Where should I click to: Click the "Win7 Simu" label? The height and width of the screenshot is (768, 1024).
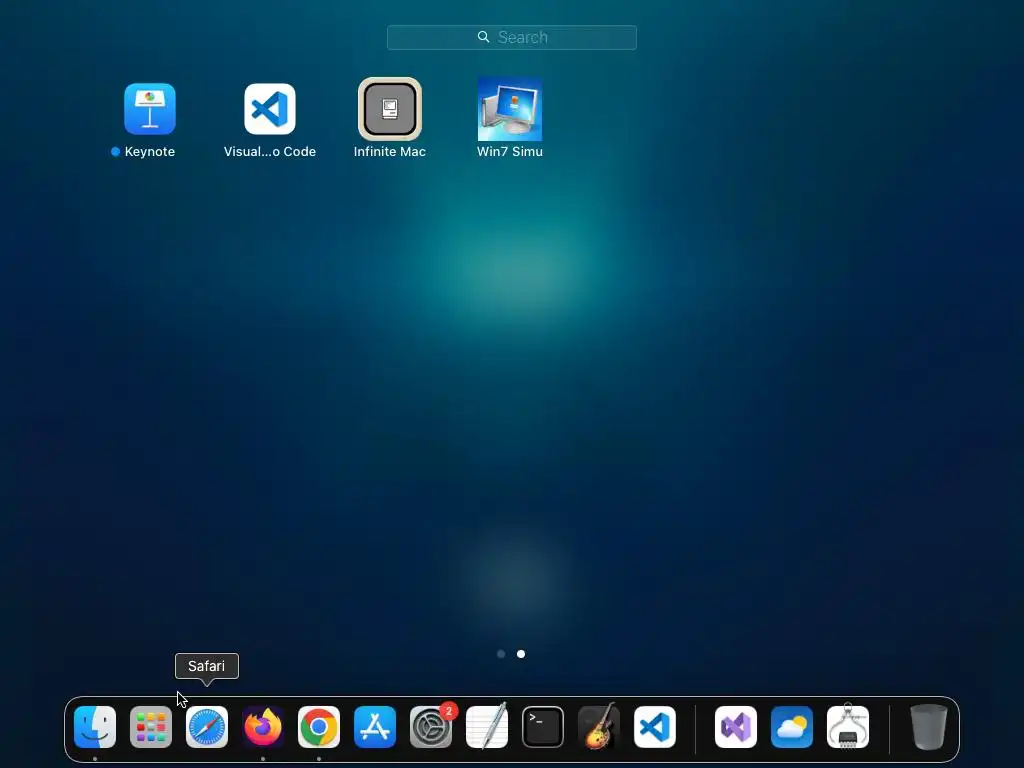510,152
